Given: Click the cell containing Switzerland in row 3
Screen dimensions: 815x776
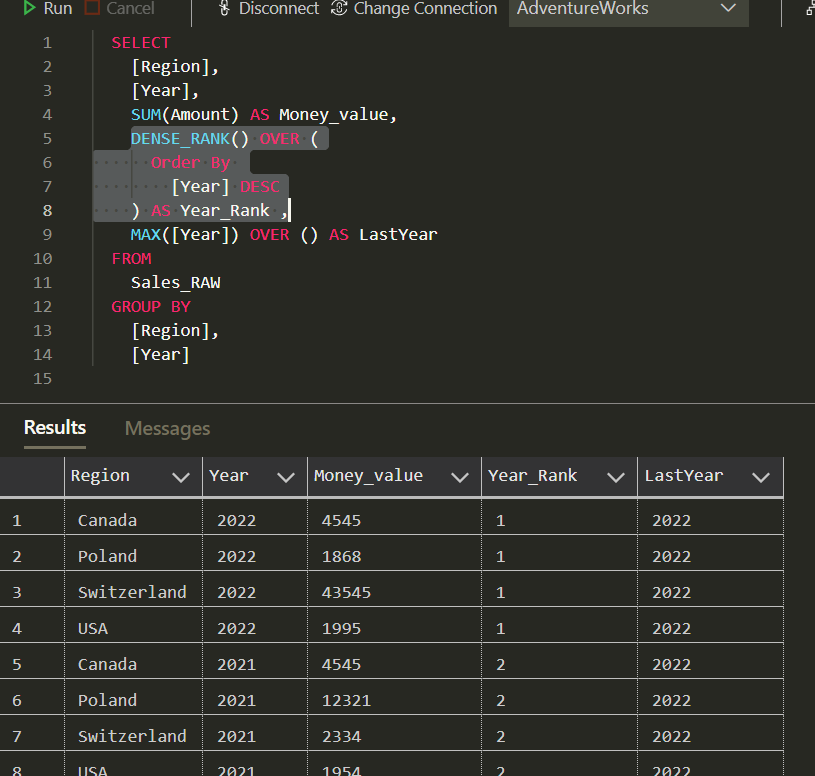Looking at the screenshot, I should [132, 591].
